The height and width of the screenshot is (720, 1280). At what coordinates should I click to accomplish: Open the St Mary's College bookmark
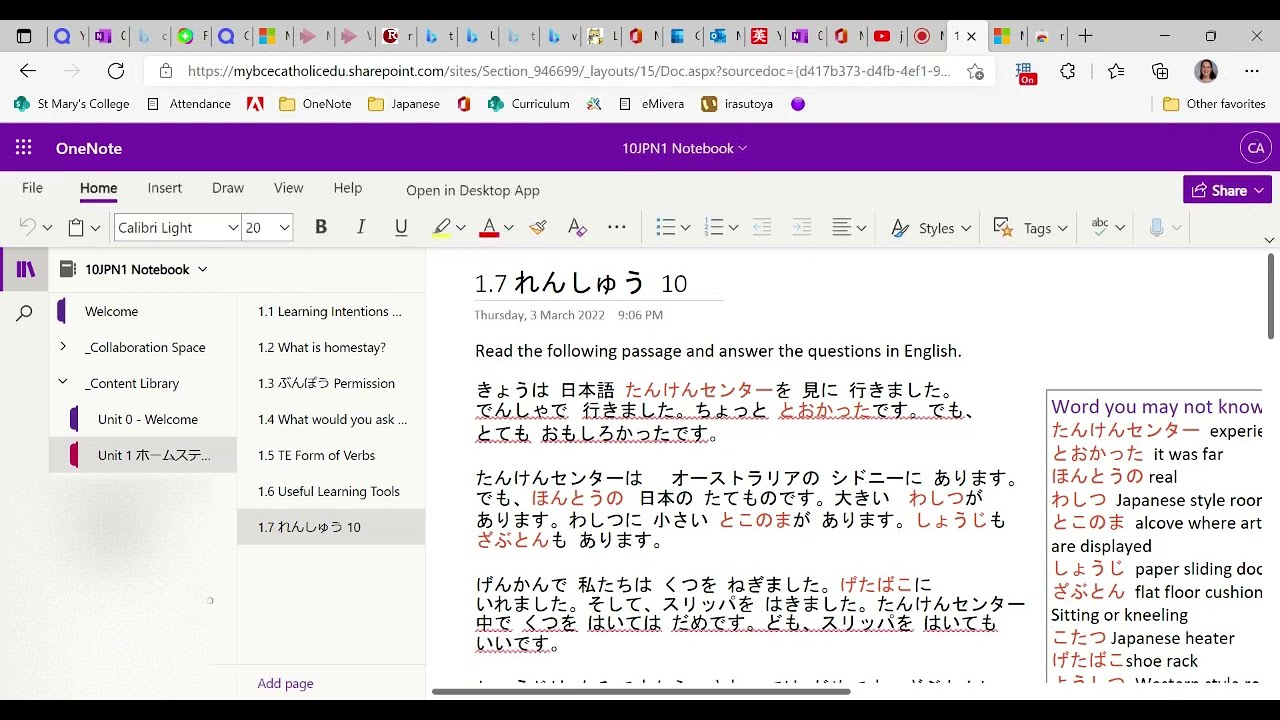pyautogui.click(x=72, y=104)
